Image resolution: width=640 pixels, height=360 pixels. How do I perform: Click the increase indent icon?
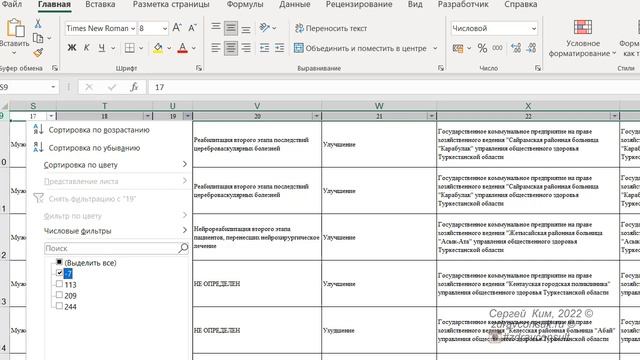click(x=280, y=48)
